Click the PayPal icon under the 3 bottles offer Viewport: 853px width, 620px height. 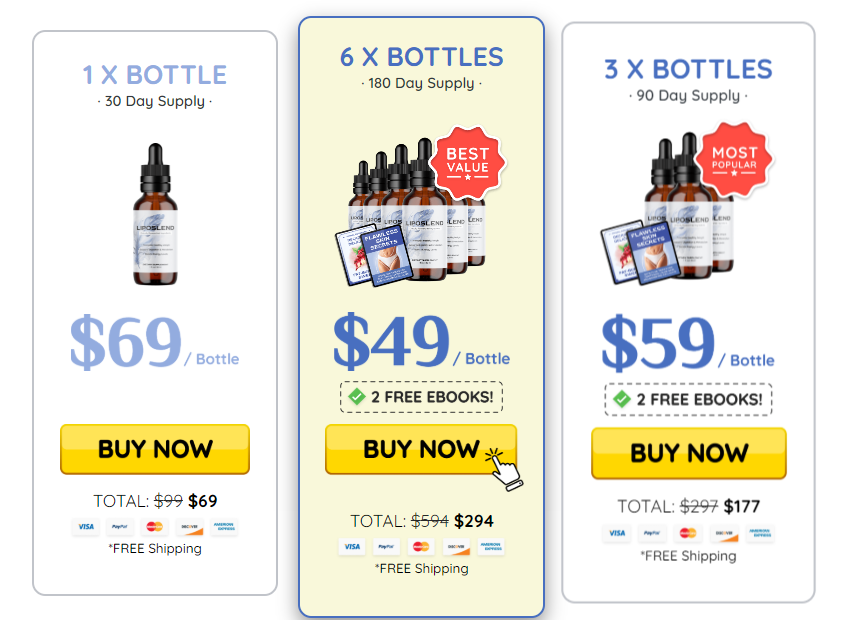652,533
